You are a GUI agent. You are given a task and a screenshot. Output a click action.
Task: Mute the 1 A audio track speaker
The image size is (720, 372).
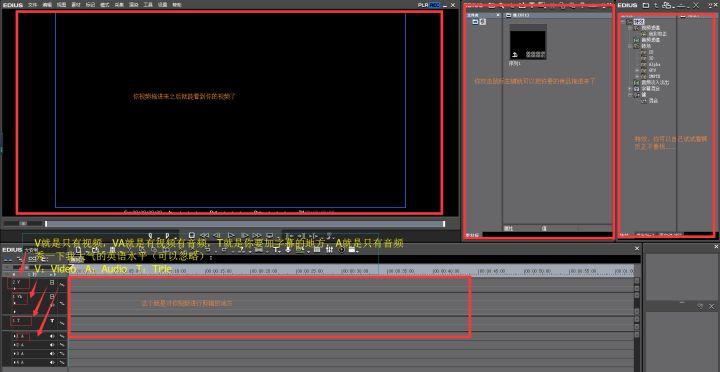(x=52, y=336)
